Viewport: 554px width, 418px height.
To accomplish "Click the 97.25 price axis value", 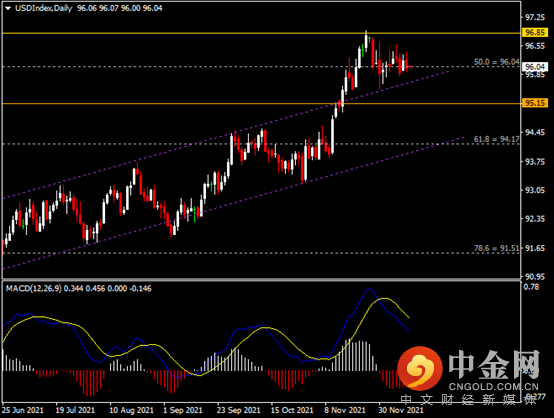I will pos(535,17).
